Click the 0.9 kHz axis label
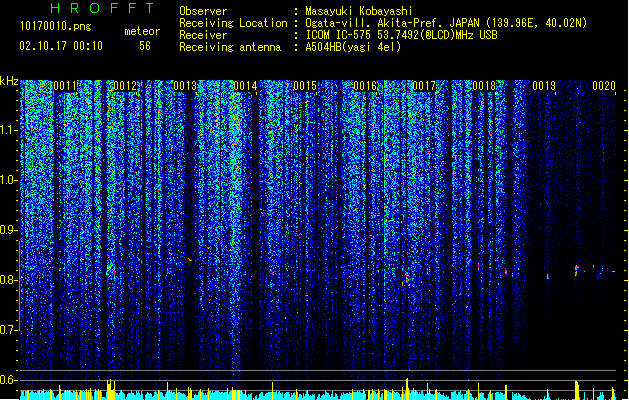This screenshot has width=629, height=400. click(9, 230)
